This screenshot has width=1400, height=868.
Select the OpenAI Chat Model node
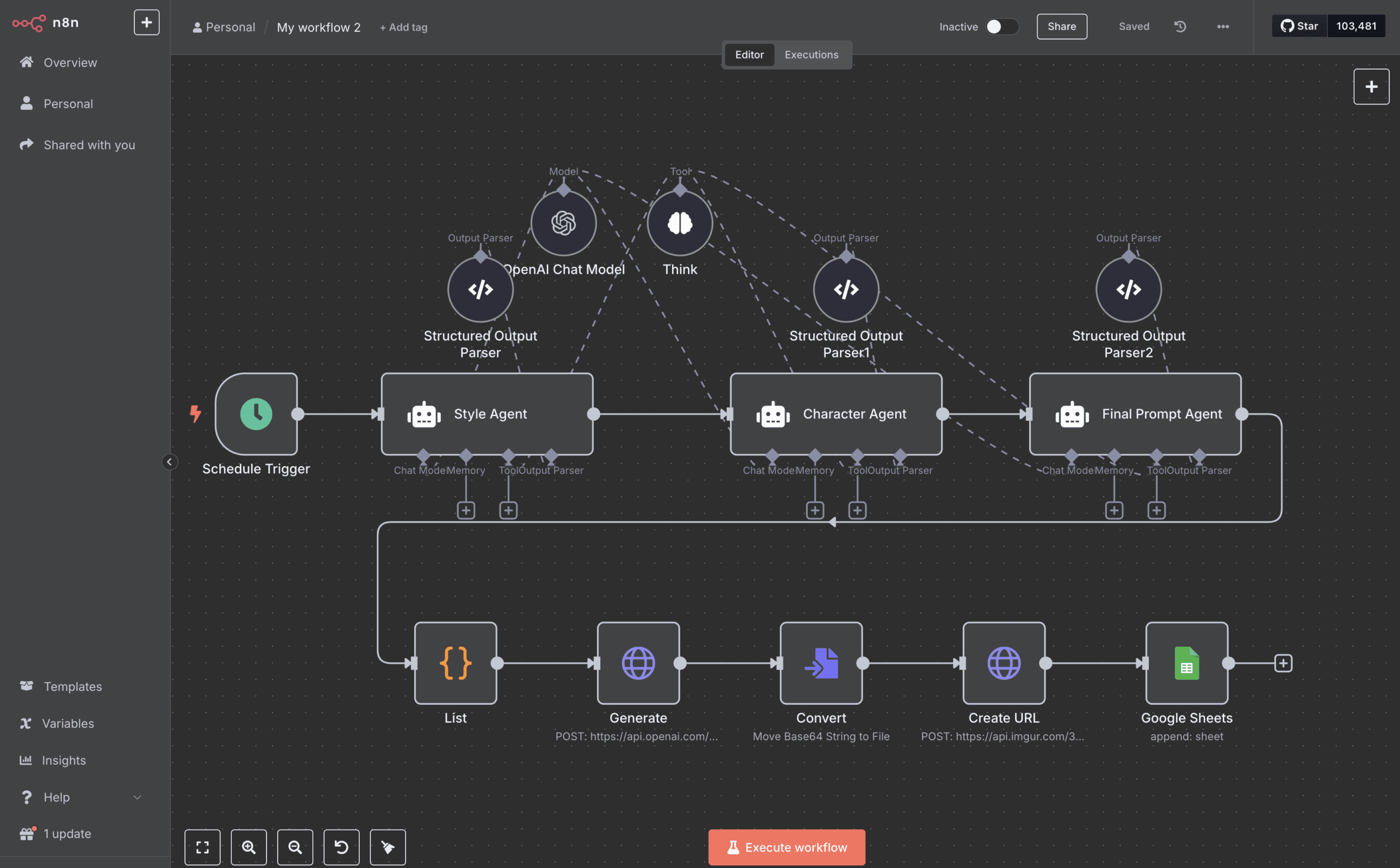(563, 224)
